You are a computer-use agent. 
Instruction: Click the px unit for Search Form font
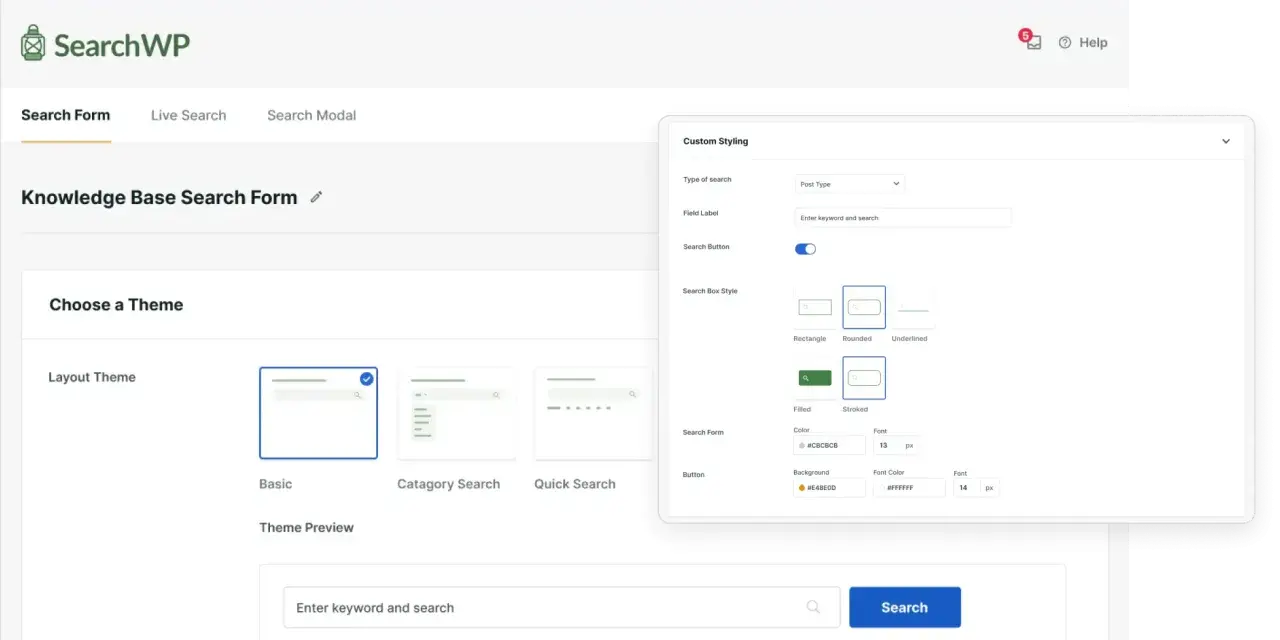pos(909,445)
